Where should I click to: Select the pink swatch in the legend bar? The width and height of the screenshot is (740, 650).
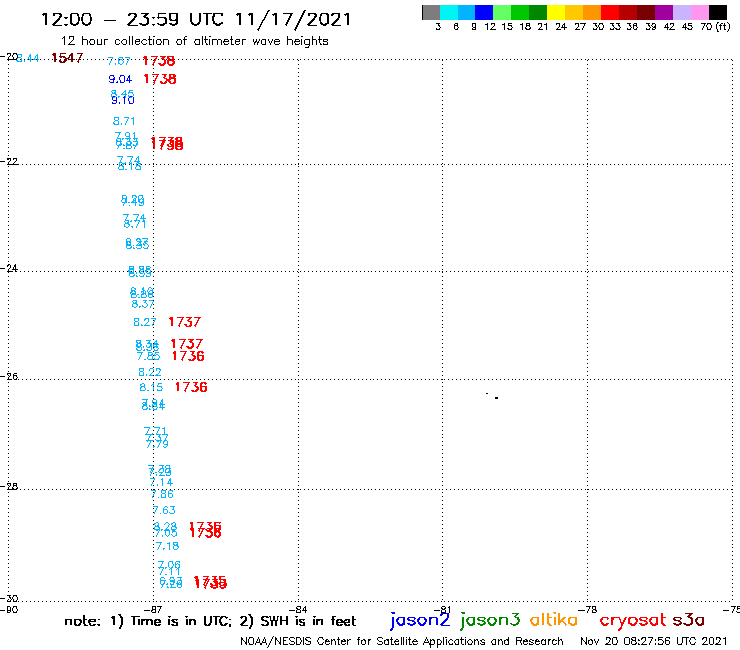(700, 12)
